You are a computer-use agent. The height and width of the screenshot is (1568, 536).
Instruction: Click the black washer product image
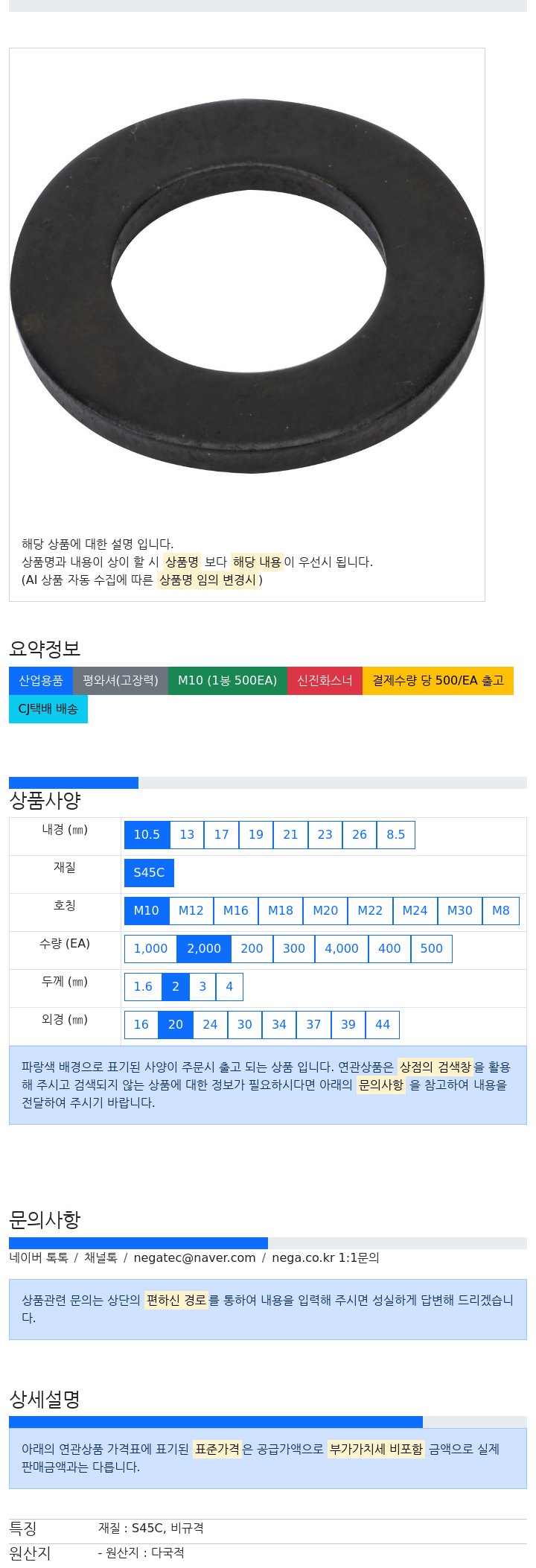point(247,286)
